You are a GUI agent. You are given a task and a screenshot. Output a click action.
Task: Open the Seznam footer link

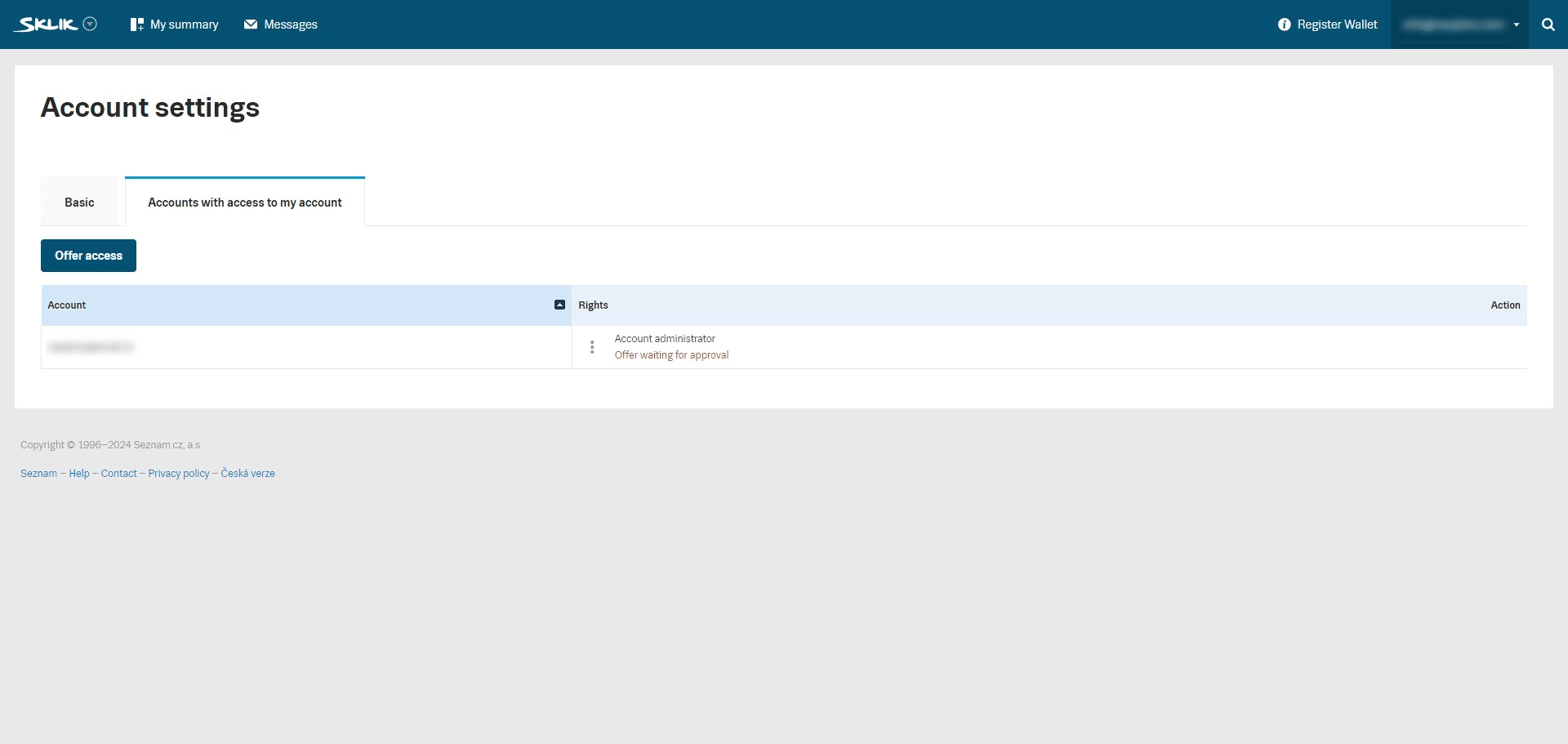38,473
